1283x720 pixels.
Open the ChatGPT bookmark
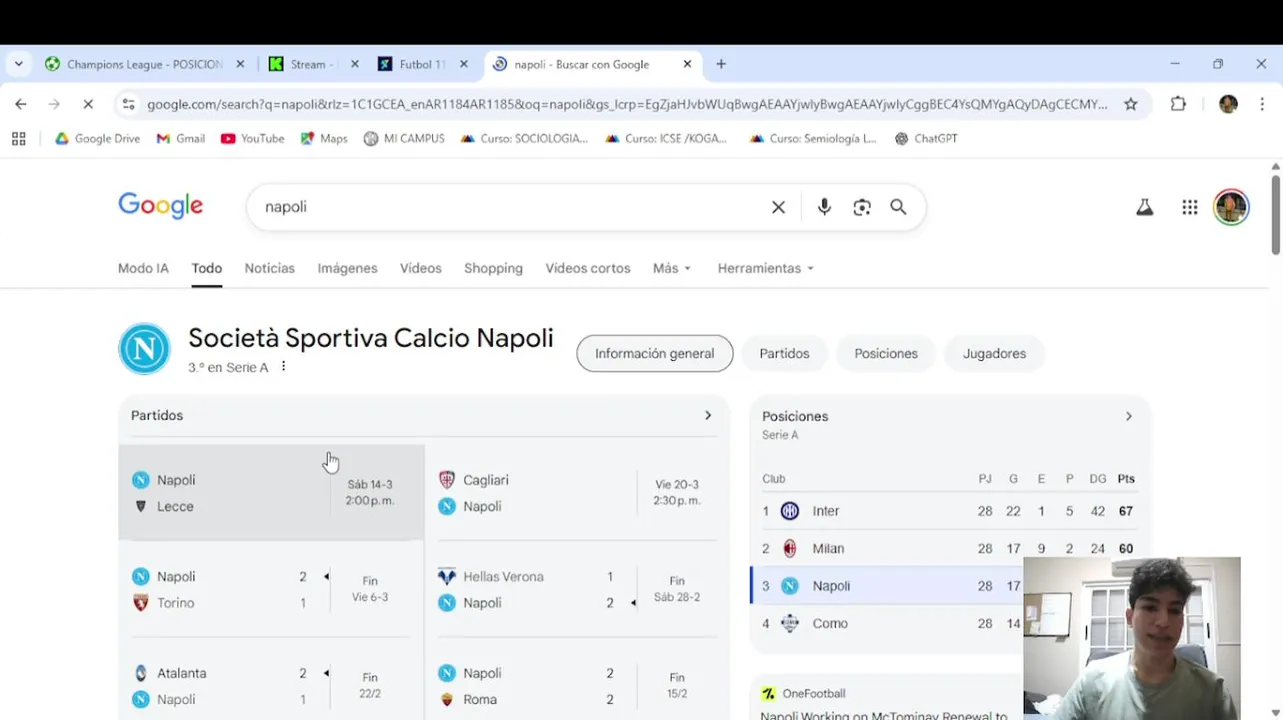click(926, 139)
